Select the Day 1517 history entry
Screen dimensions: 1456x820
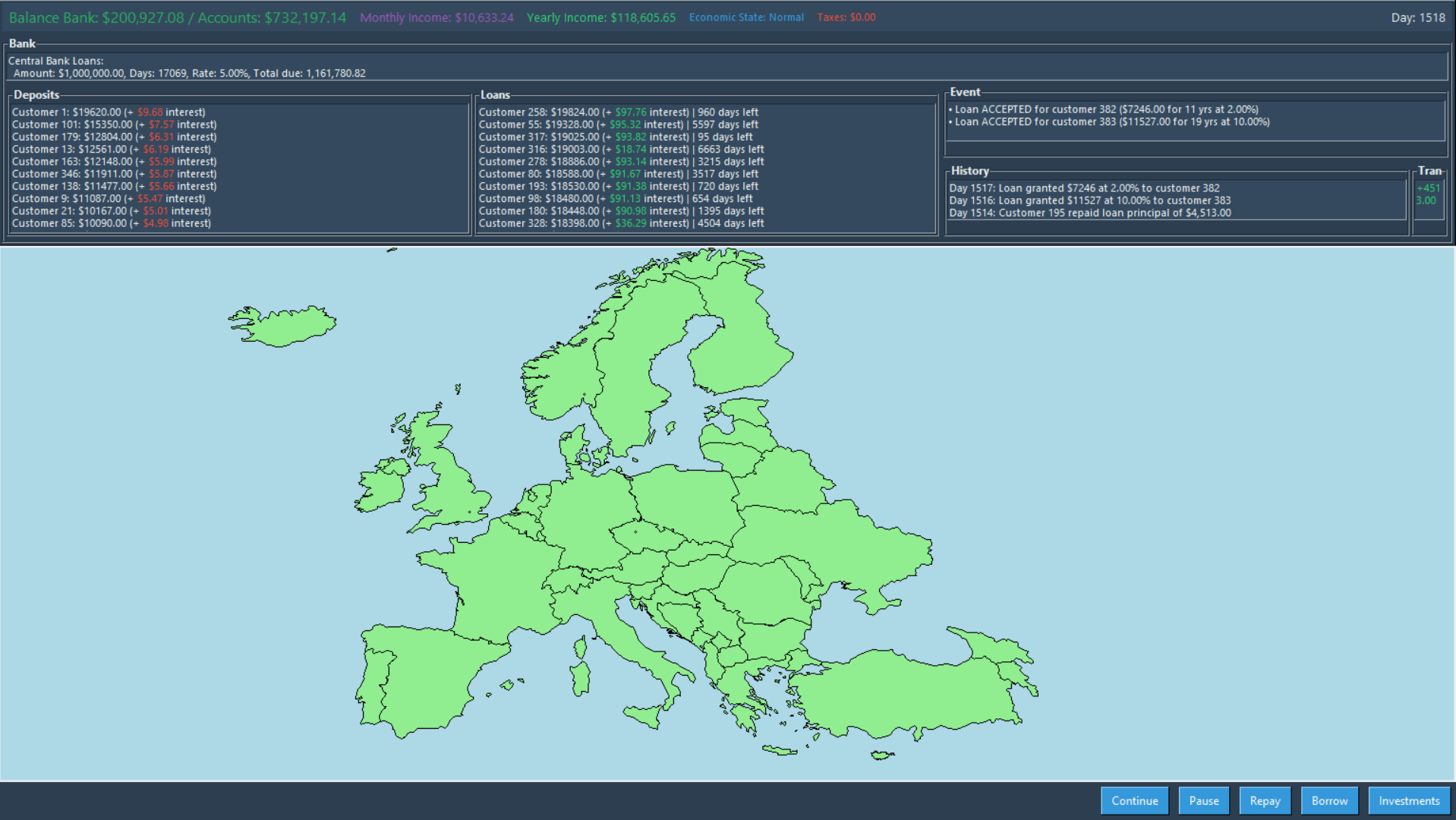click(1084, 188)
